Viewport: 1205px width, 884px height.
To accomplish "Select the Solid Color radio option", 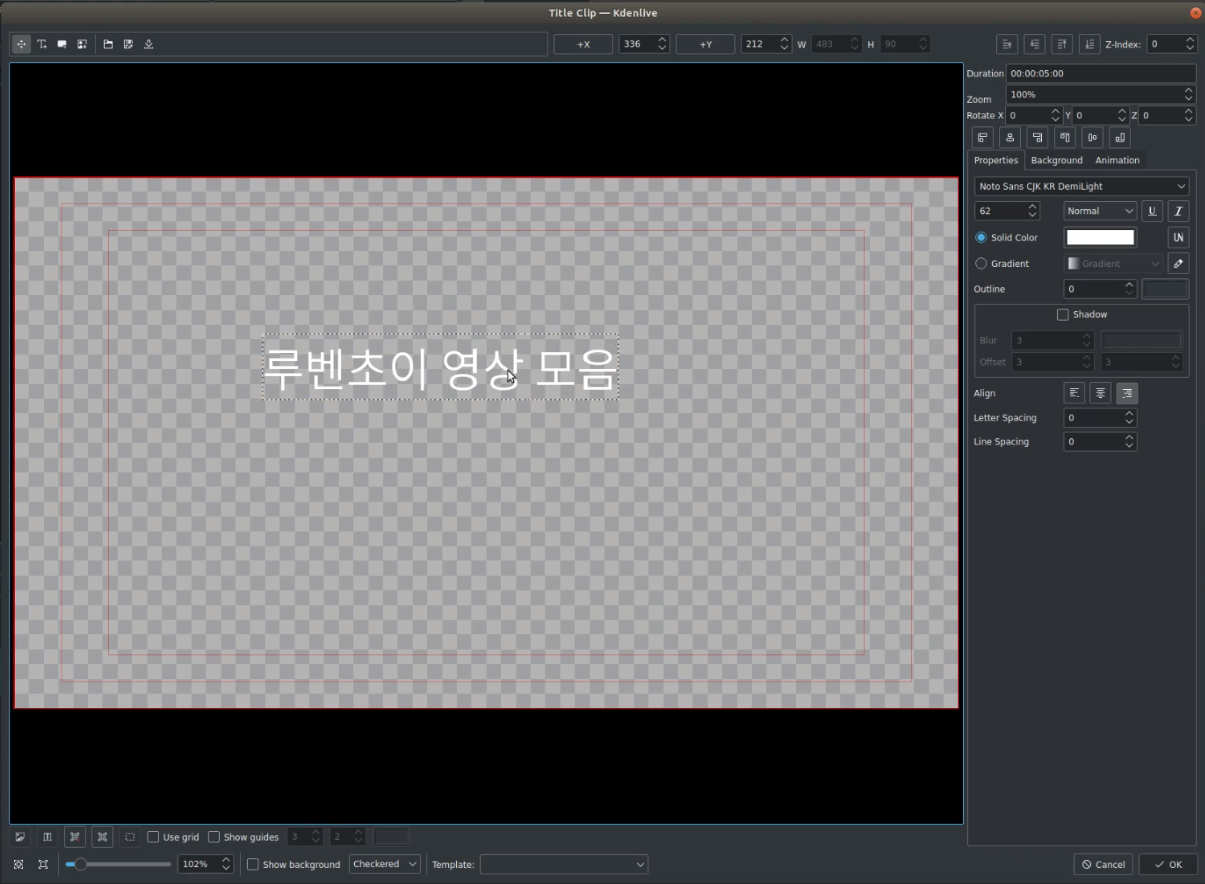I will tap(1006, 237).
